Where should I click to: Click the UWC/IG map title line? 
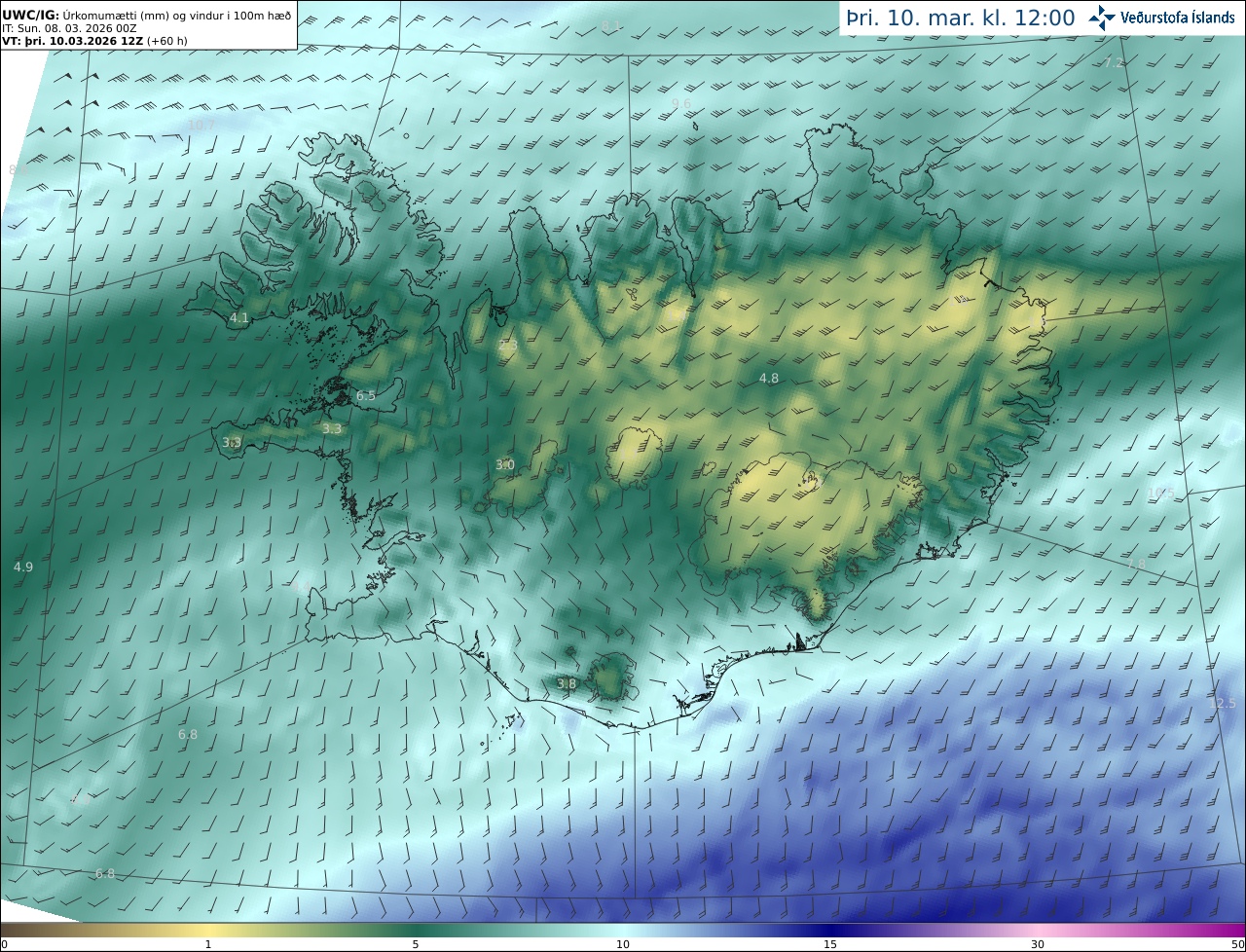click(147, 15)
